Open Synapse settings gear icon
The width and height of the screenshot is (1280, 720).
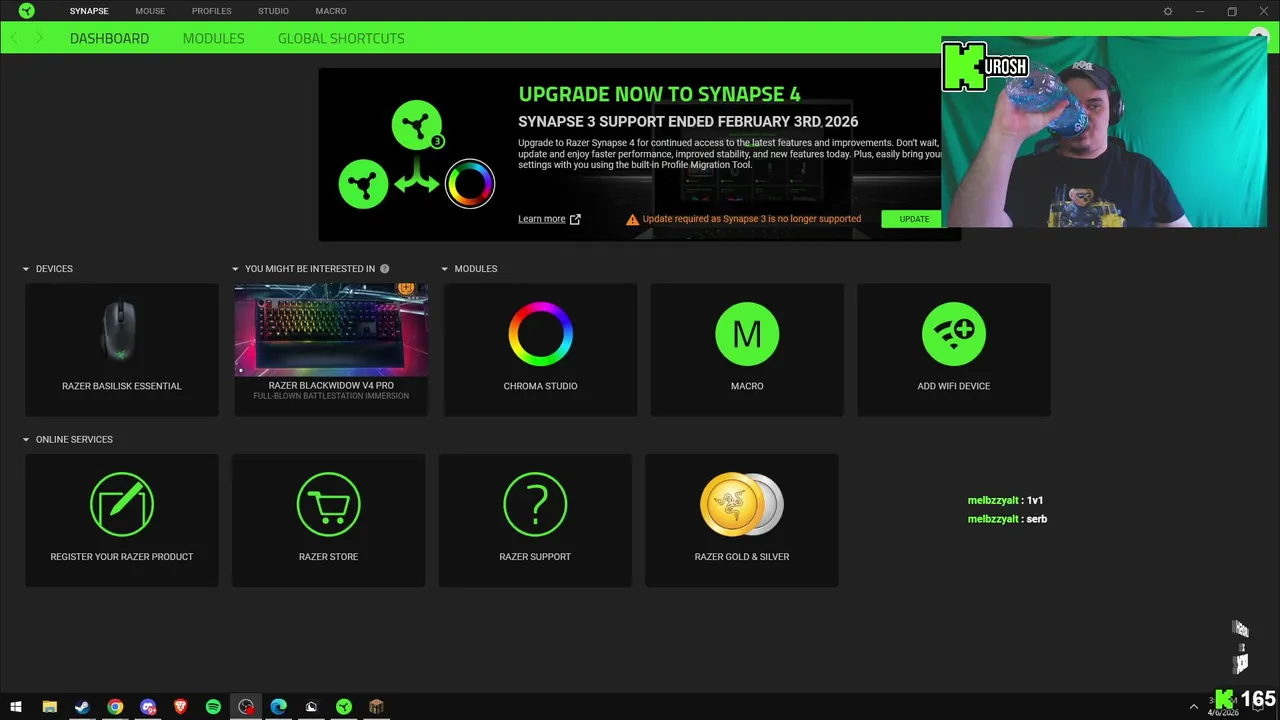click(x=1167, y=11)
